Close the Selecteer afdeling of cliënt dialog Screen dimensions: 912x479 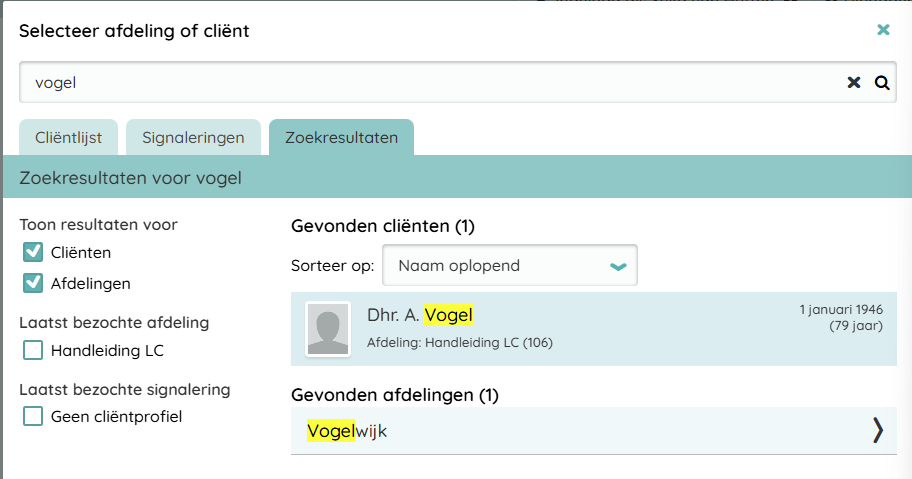coord(883,30)
